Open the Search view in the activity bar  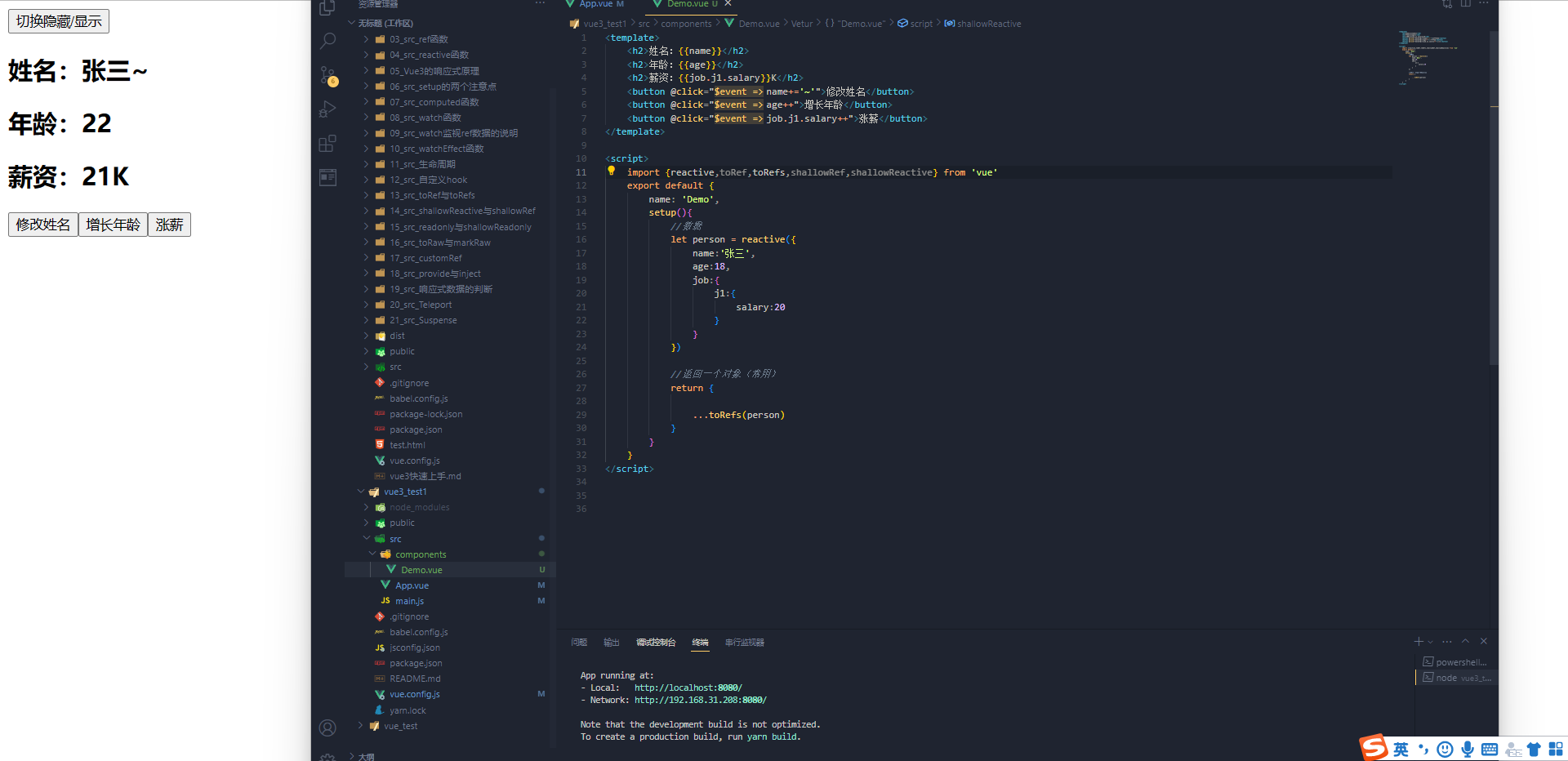click(x=327, y=41)
